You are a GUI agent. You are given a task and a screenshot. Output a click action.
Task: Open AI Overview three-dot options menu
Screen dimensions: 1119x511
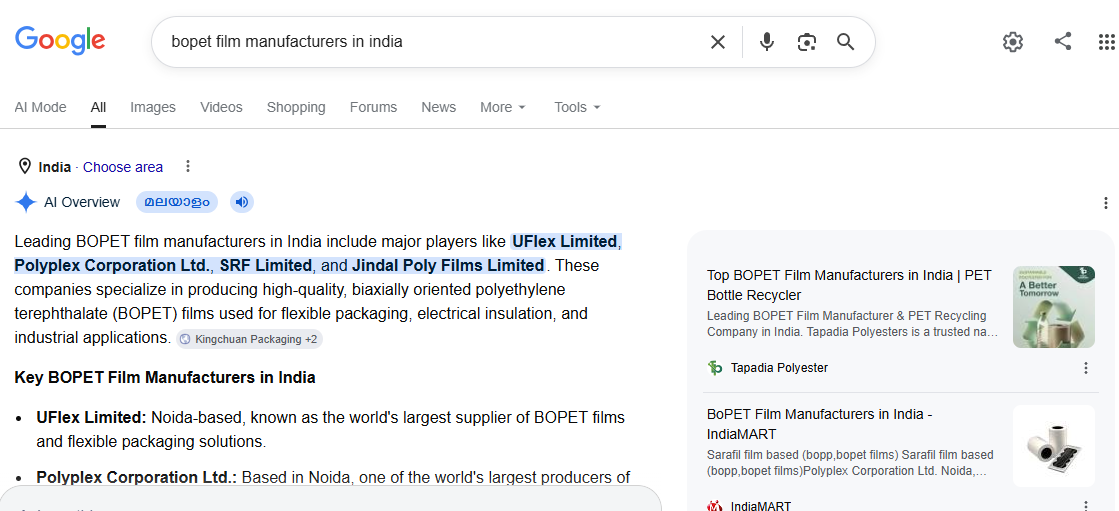point(1105,203)
